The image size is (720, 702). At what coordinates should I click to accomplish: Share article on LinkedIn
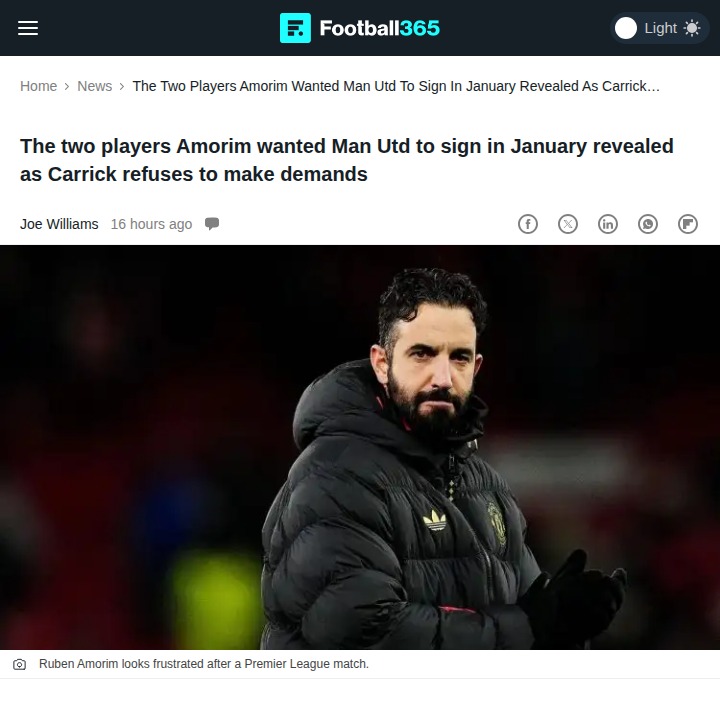(608, 224)
